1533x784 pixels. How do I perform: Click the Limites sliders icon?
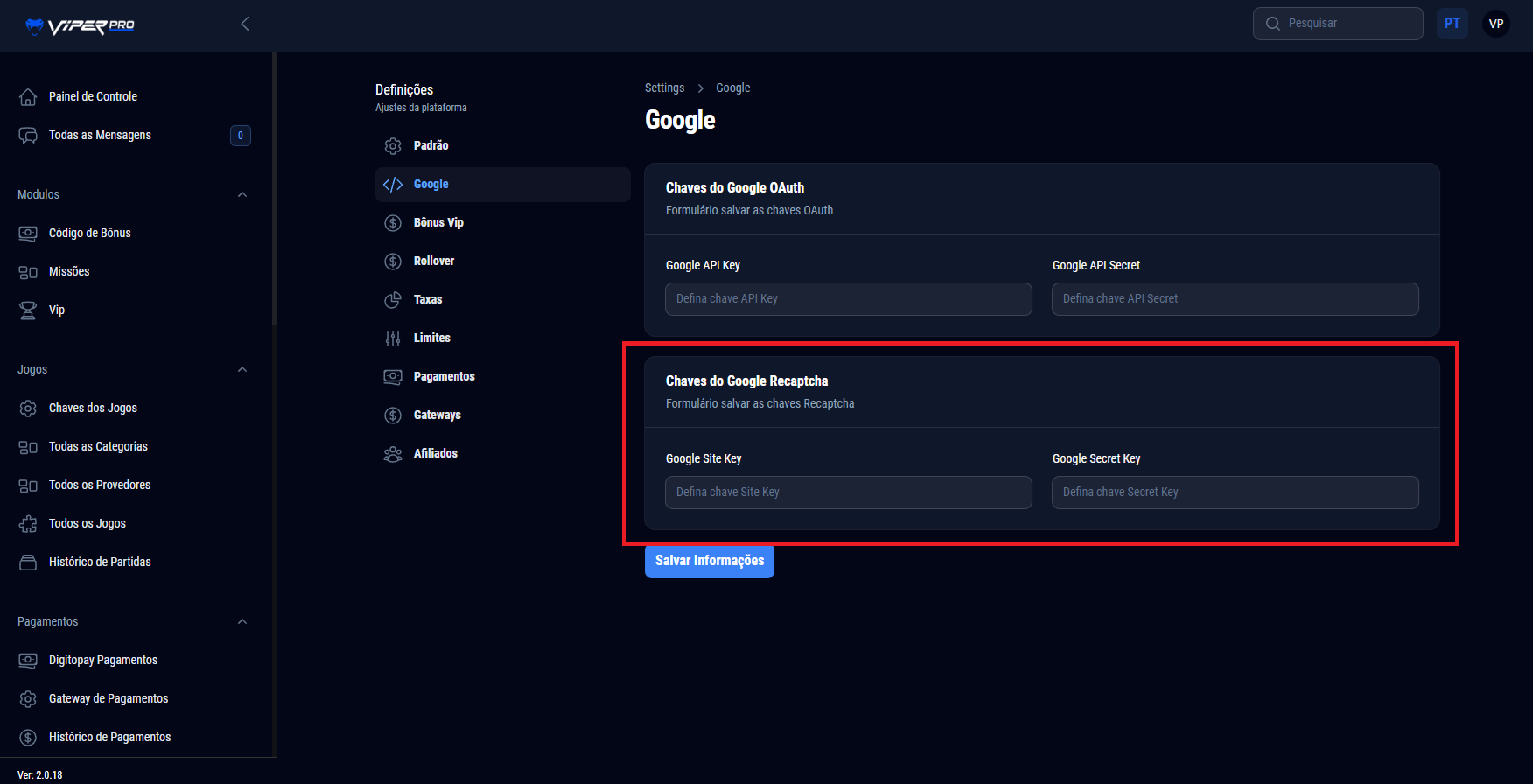click(x=393, y=339)
